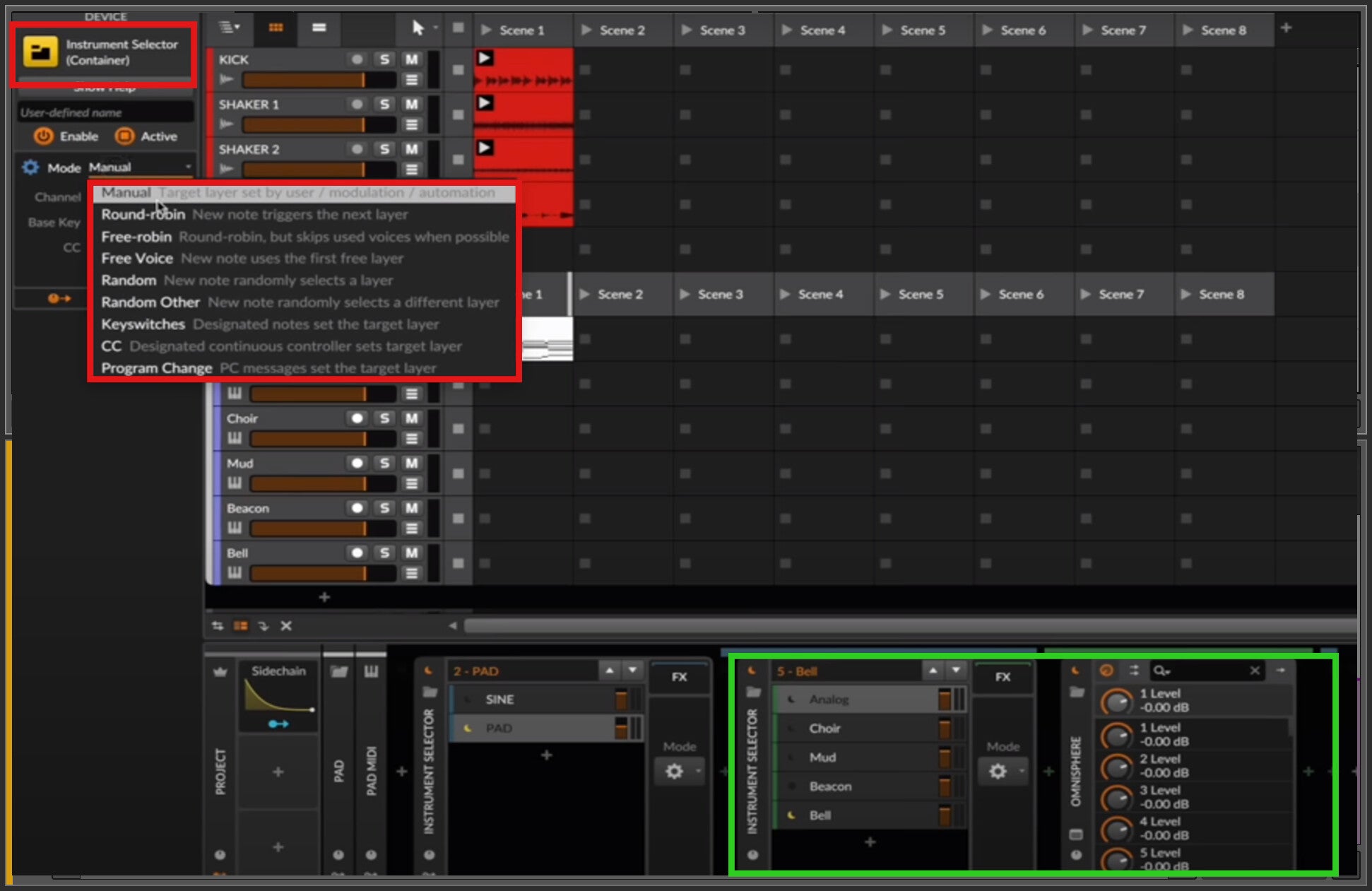This screenshot has height=891, width=1372.
Task: Click the User-defined name input field
Action: point(105,112)
